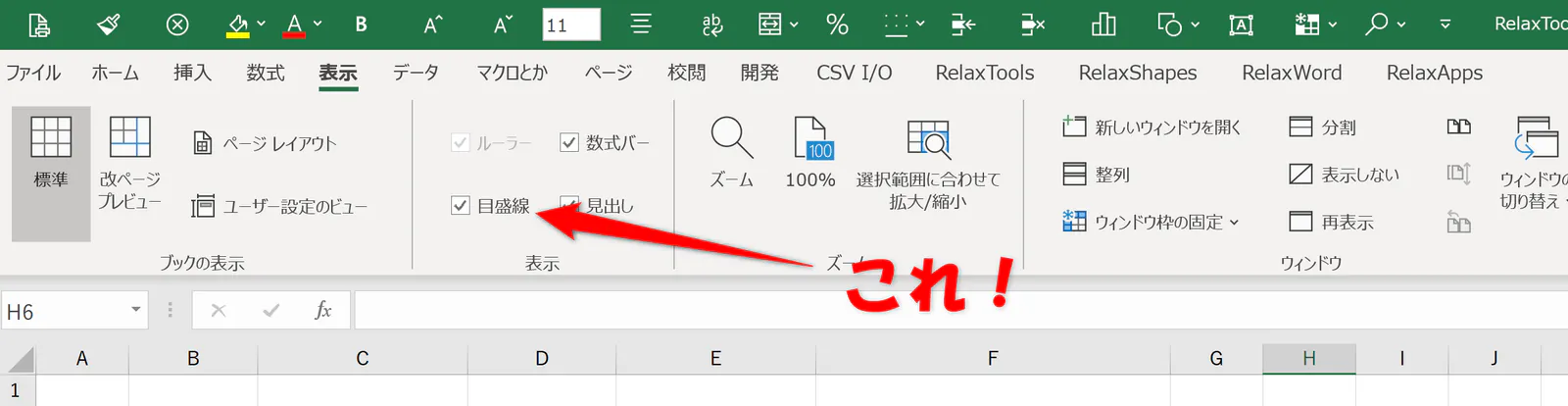Click the magnifier search icon in top toolbar

(1377, 24)
